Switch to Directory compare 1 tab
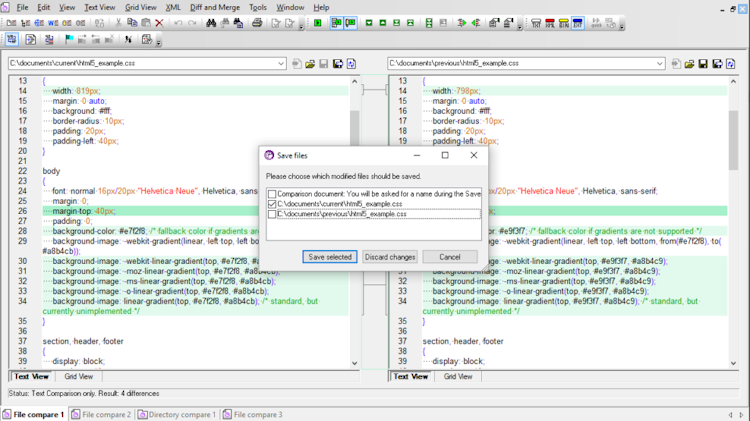 point(177,414)
